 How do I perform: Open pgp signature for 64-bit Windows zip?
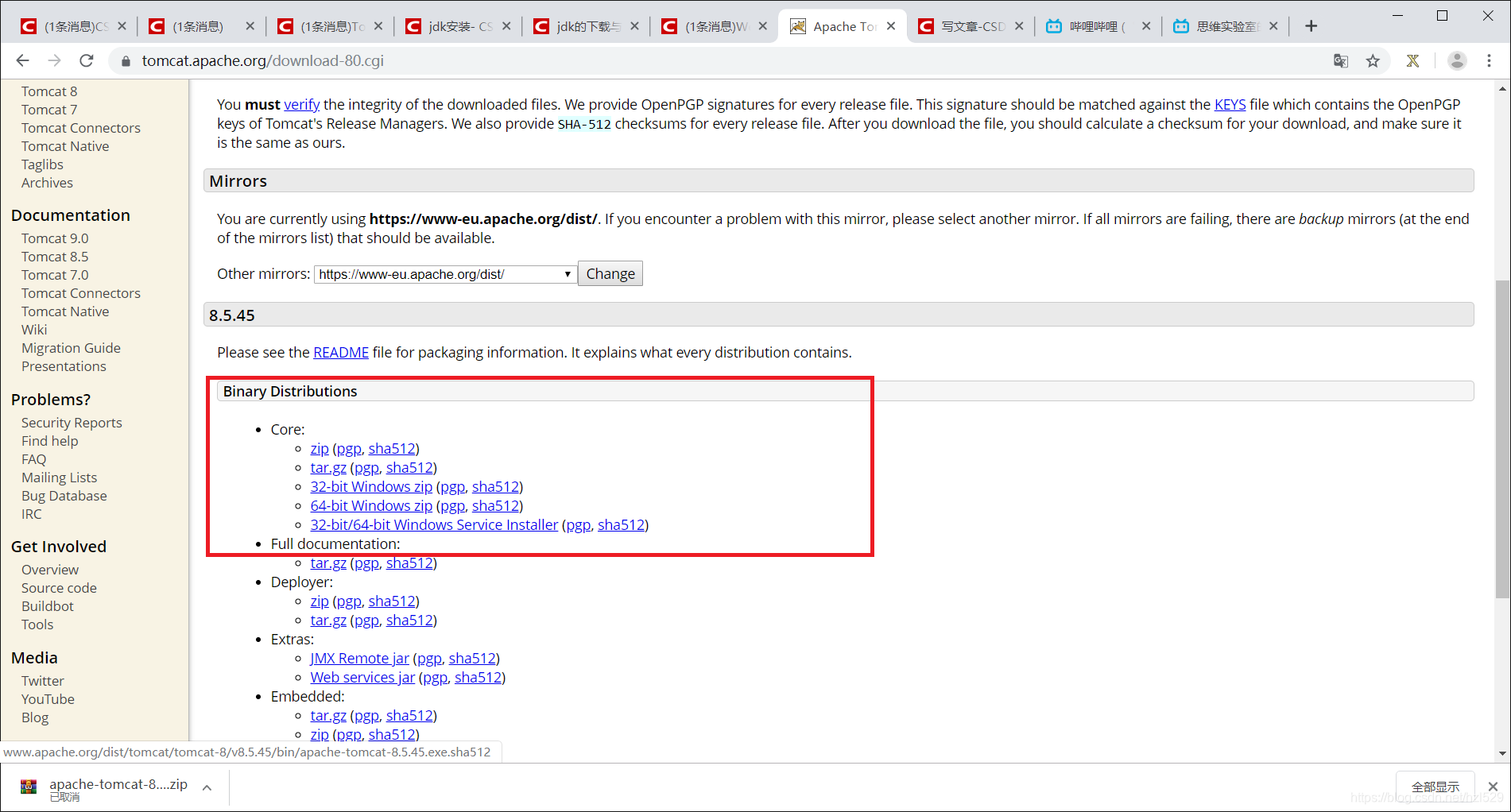pos(452,506)
